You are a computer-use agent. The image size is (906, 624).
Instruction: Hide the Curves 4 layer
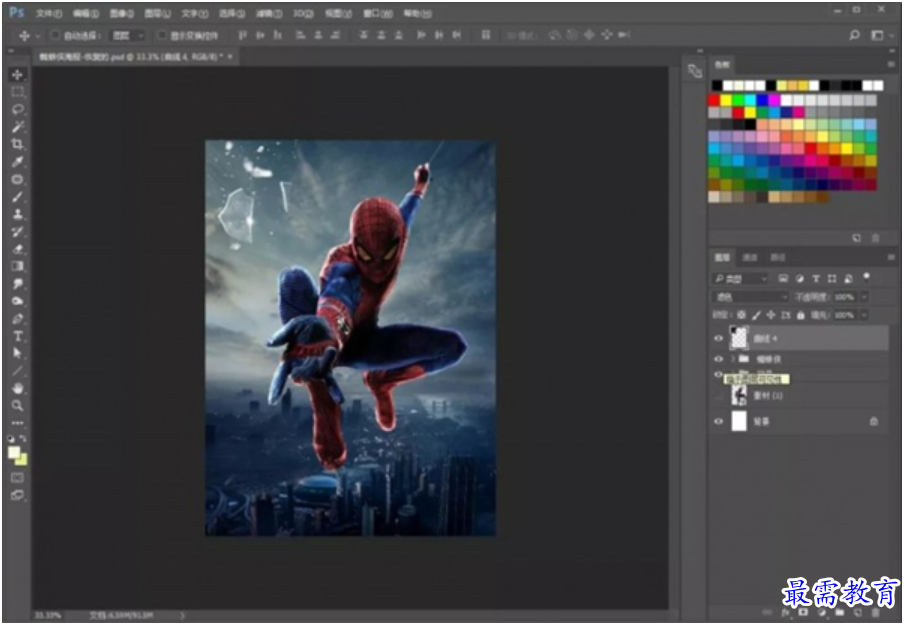point(718,339)
